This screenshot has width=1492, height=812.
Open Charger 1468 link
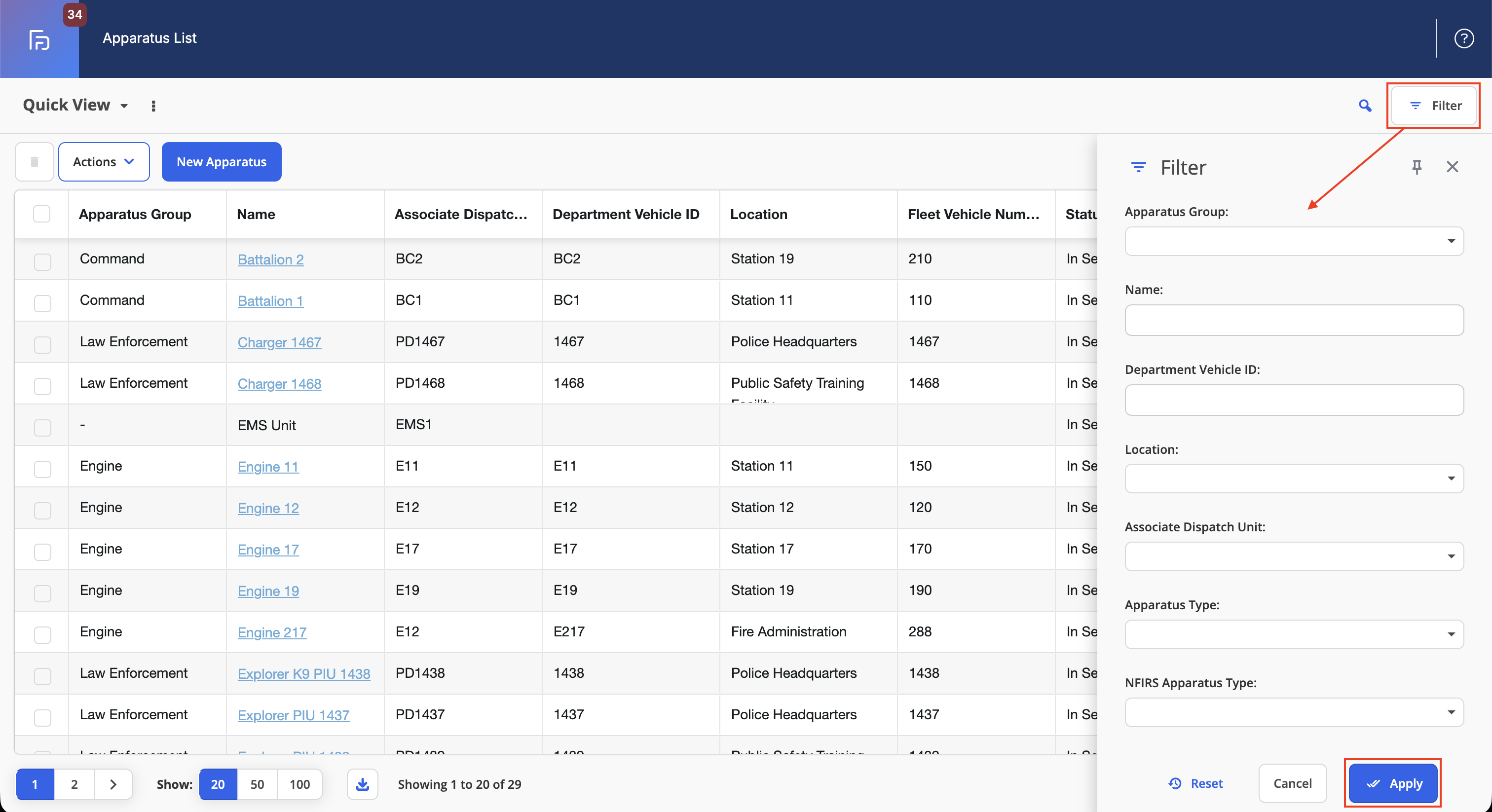click(x=279, y=383)
